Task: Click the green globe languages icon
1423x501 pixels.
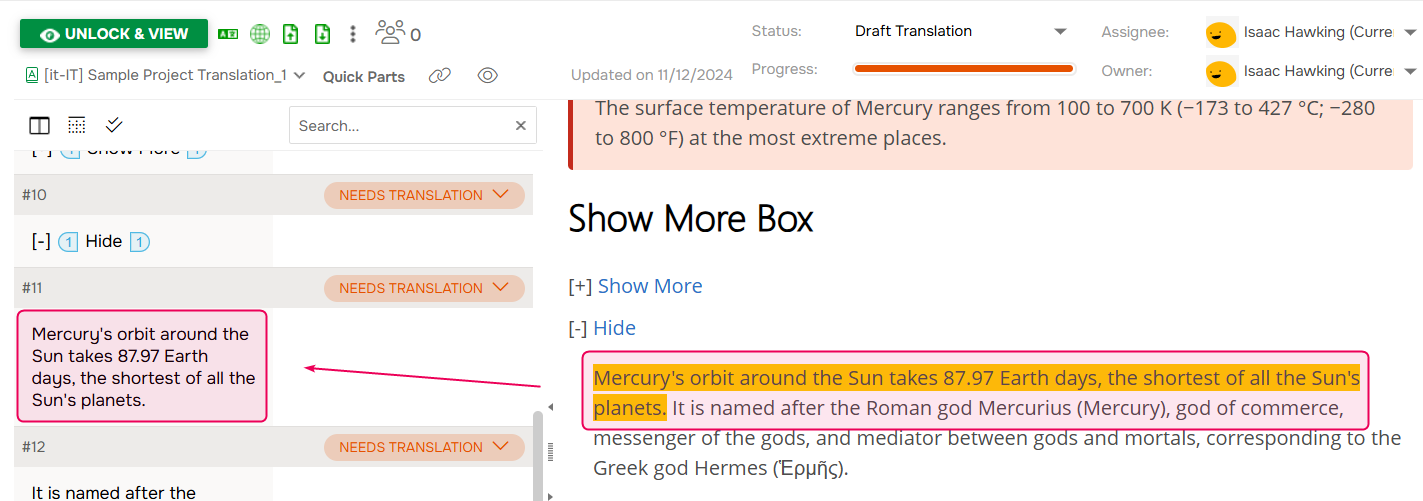Action: 260,34
